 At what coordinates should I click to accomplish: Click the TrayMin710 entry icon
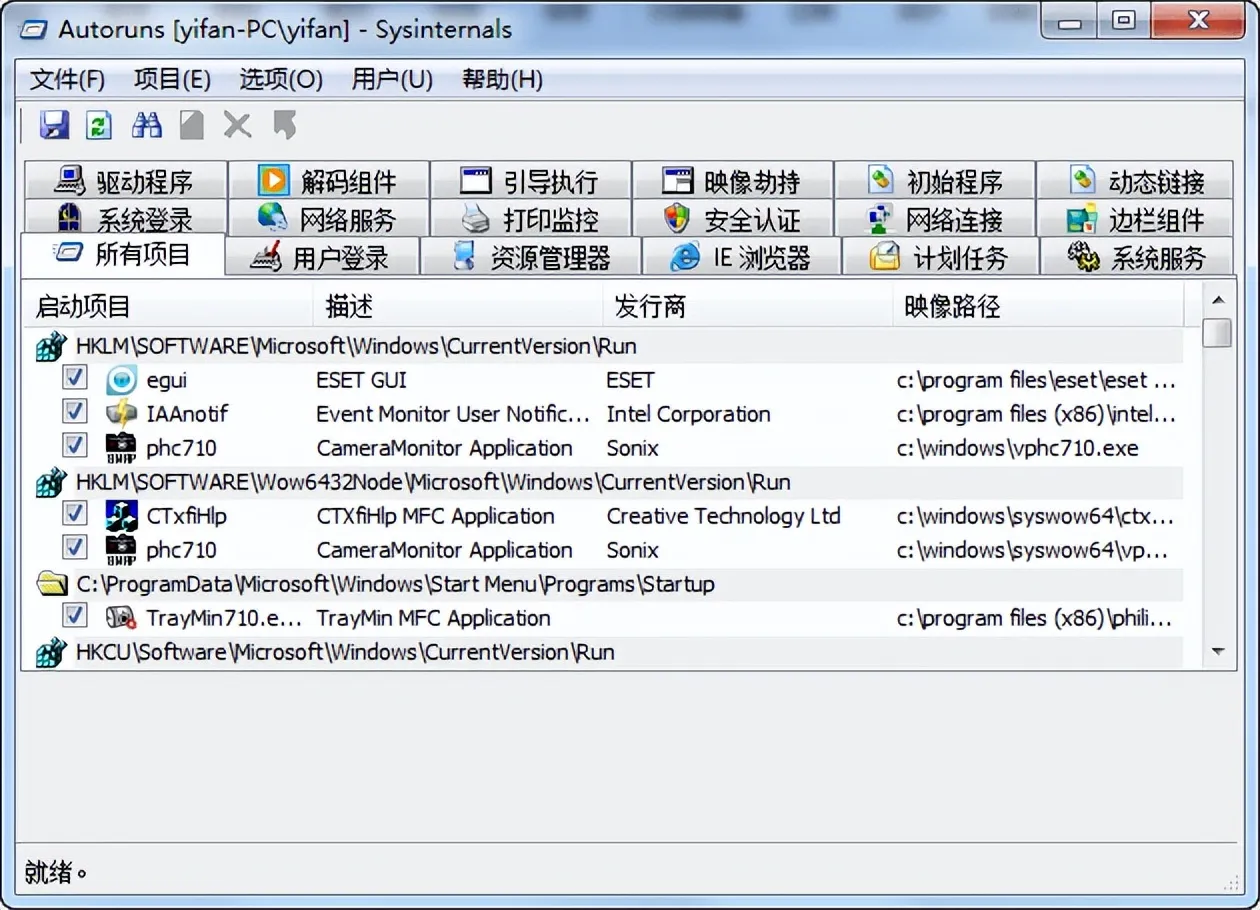[121, 618]
